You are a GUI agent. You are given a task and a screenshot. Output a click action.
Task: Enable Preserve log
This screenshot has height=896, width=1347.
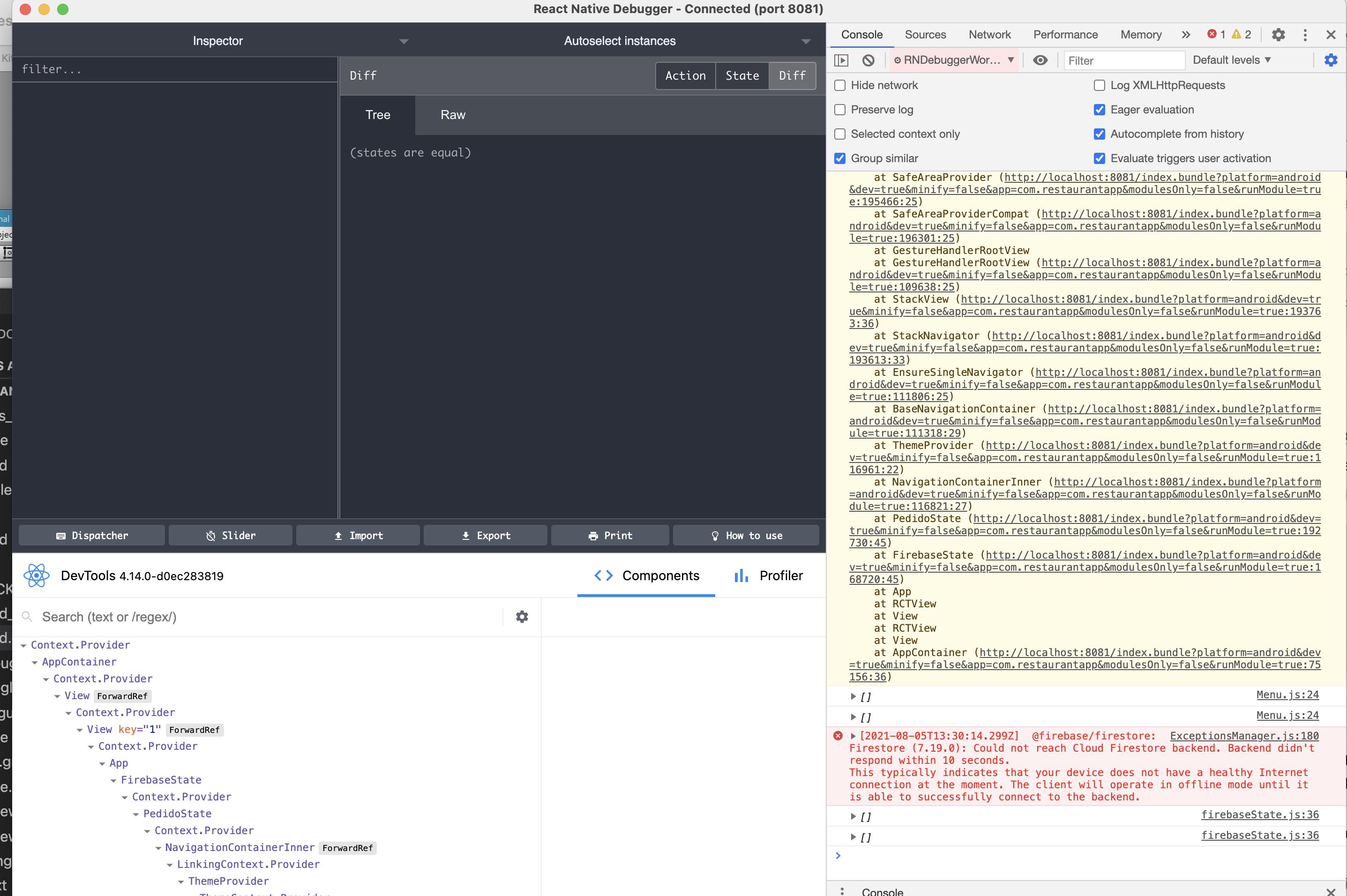[839, 110]
